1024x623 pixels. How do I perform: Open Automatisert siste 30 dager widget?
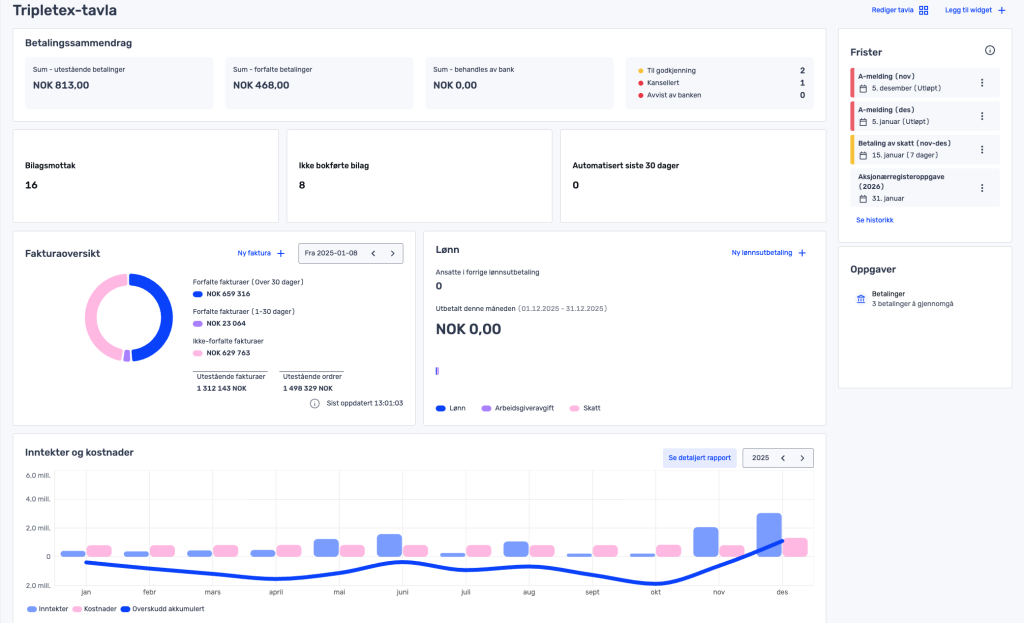pos(693,176)
